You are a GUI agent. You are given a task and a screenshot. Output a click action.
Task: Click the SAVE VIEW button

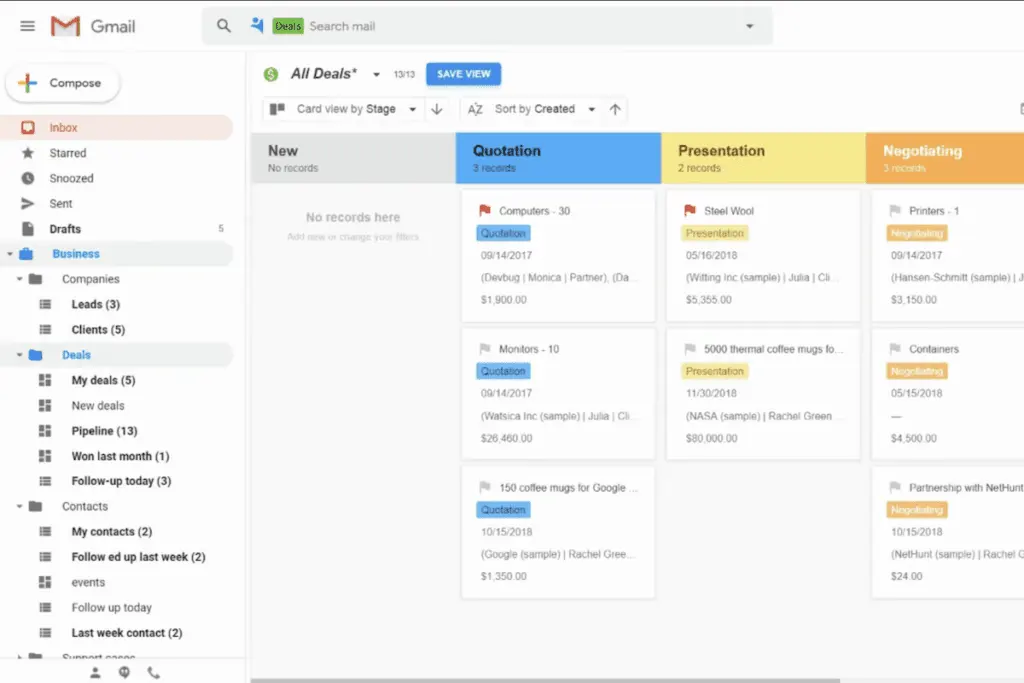(464, 74)
